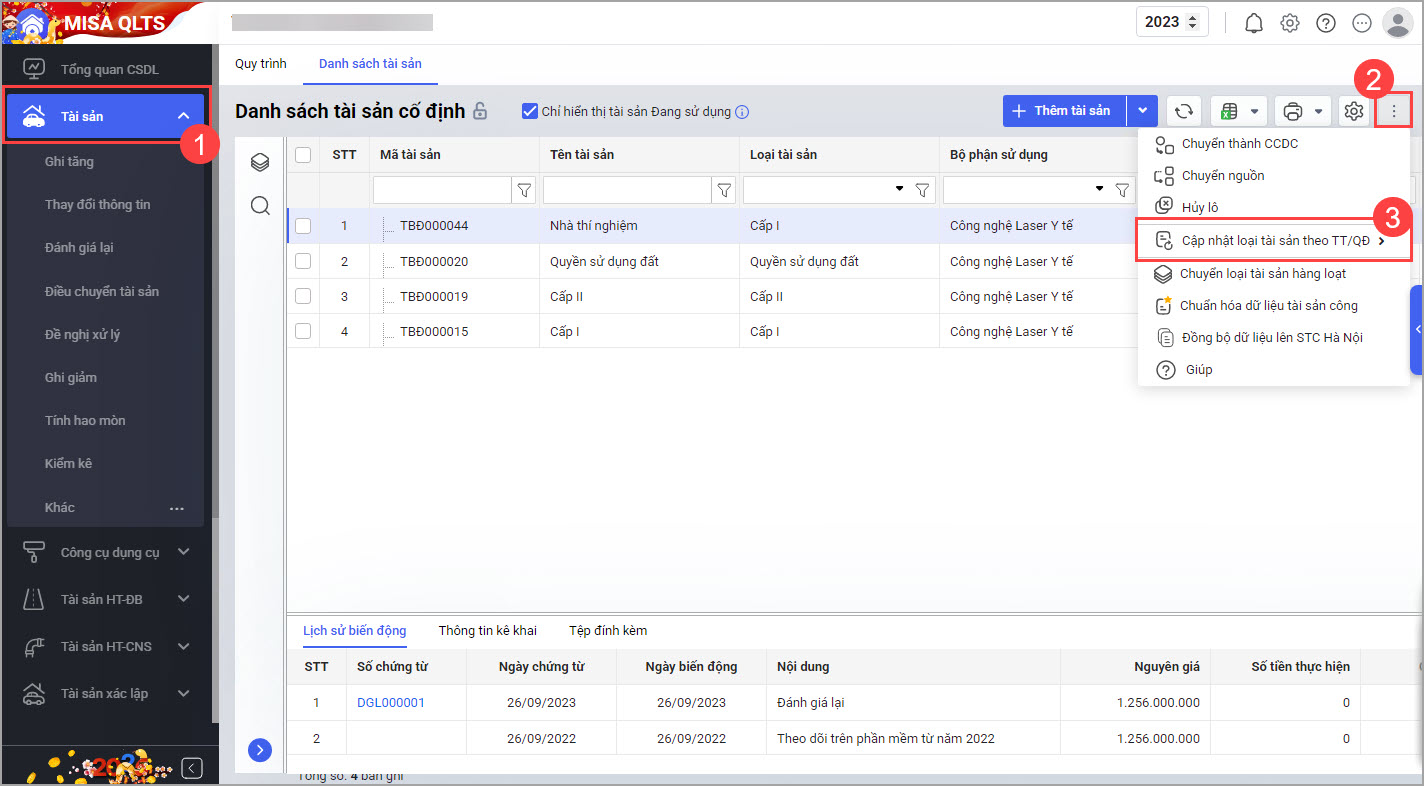Click the printer icon in toolbar
This screenshot has height=786, width=1424.
tap(1293, 111)
